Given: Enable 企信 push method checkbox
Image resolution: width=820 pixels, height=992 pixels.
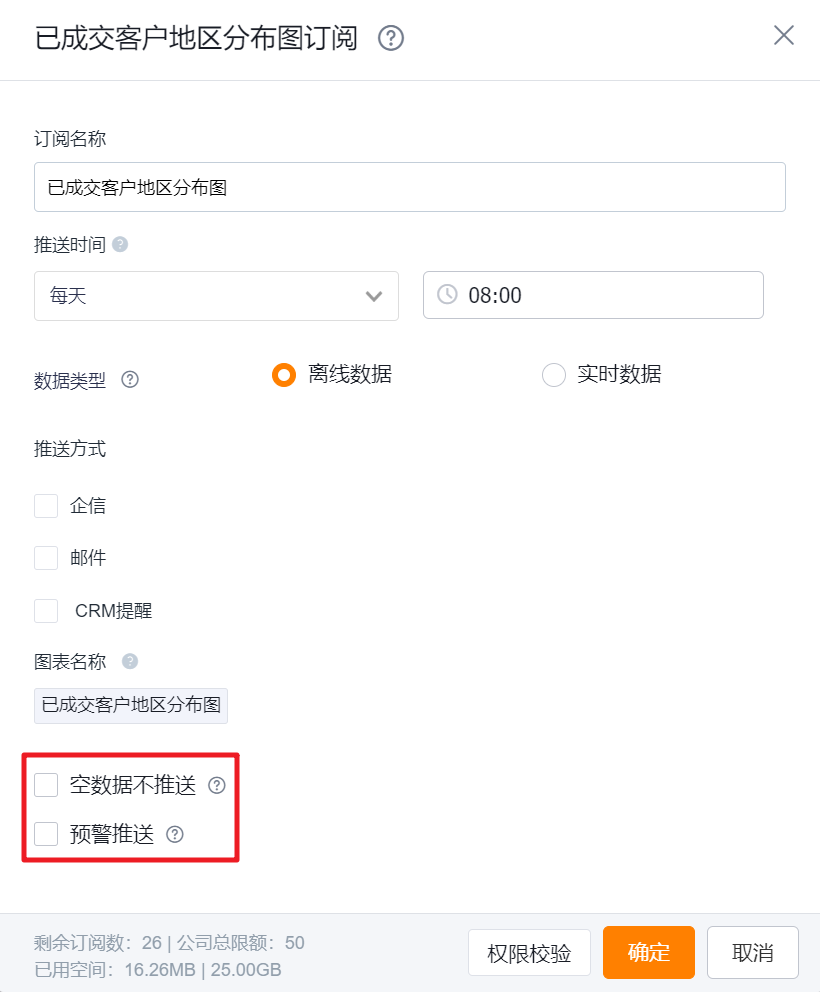Looking at the screenshot, I should click(46, 506).
